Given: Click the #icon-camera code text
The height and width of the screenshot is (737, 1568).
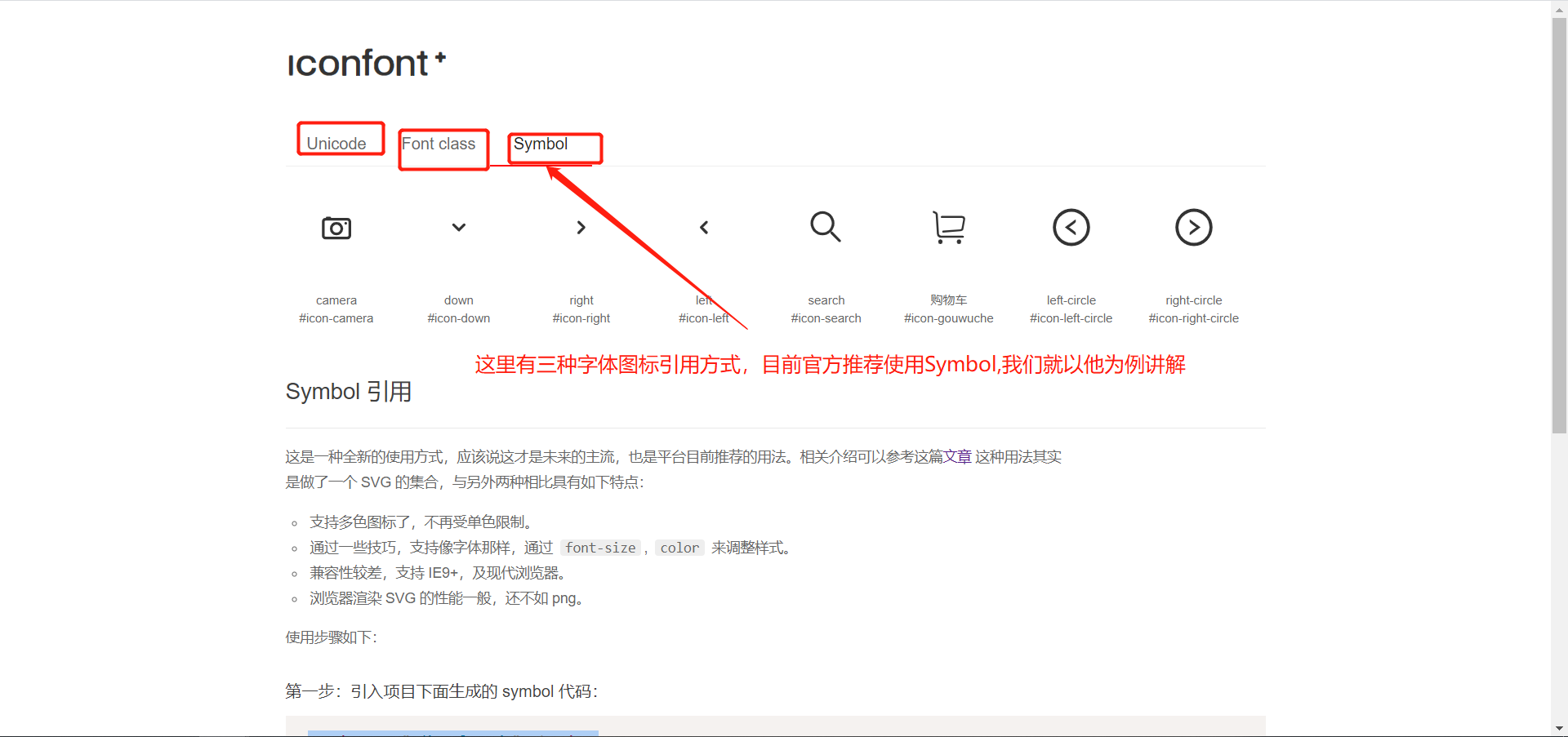Looking at the screenshot, I should [x=336, y=318].
